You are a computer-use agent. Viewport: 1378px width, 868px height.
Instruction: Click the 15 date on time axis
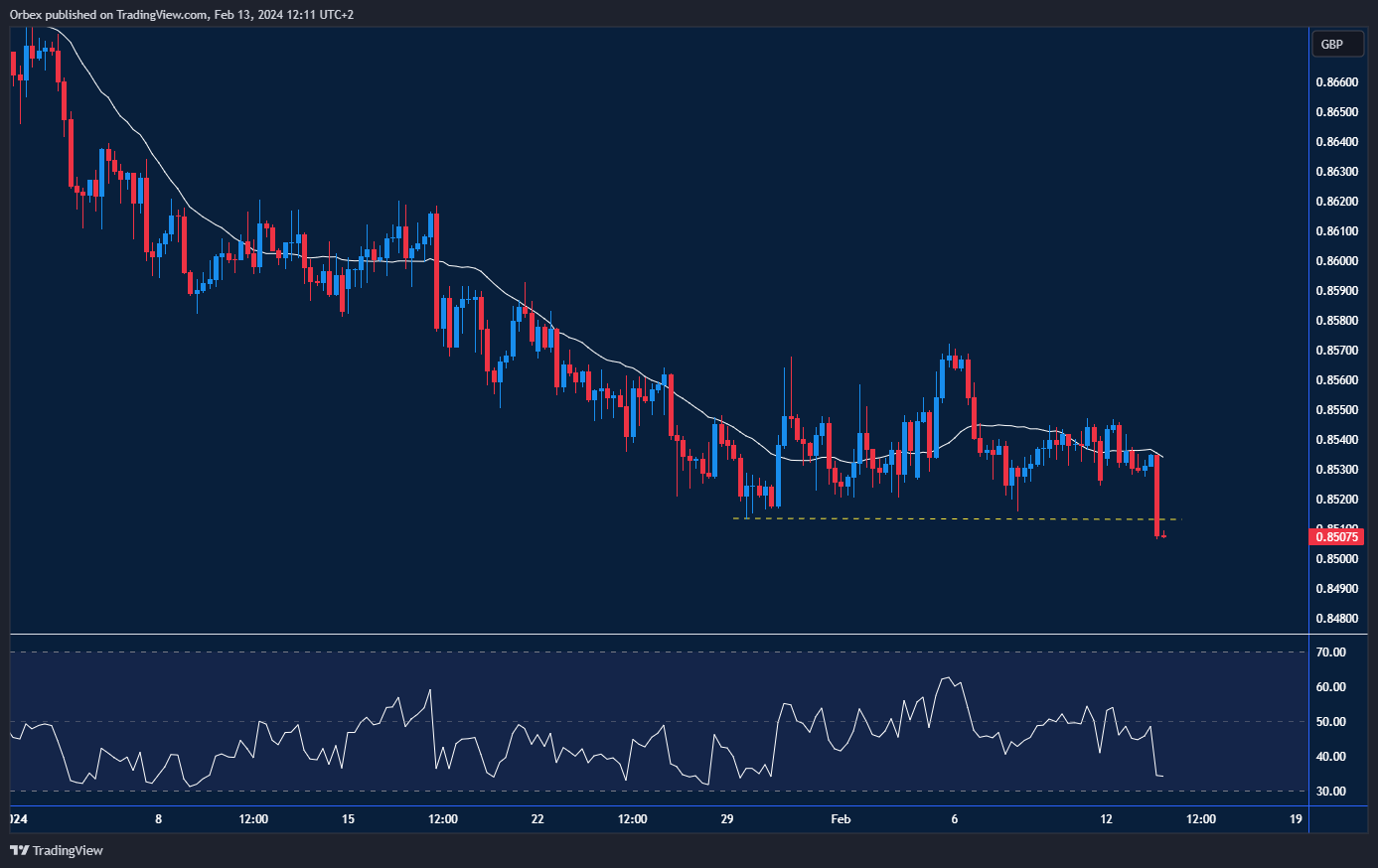[x=348, y=819]
